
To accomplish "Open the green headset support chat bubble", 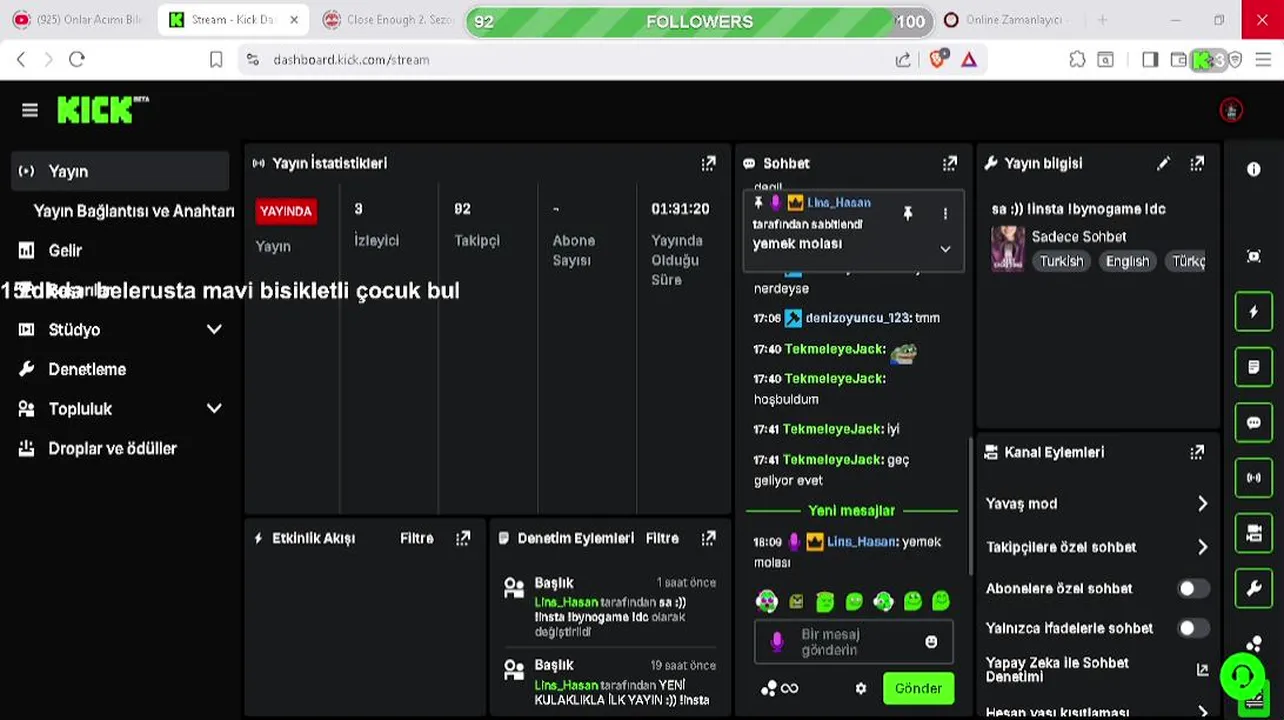I will [x=1242, y=676].
